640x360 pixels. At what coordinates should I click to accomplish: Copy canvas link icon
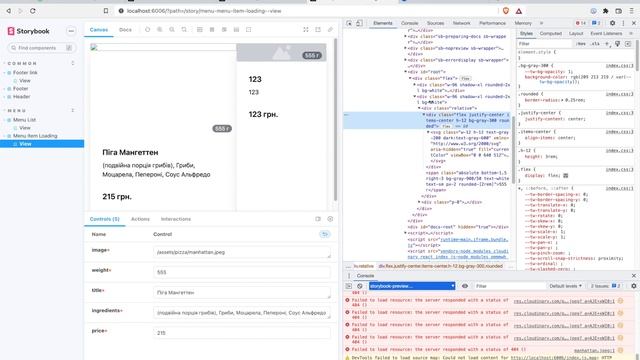click(x=330, y=29)
